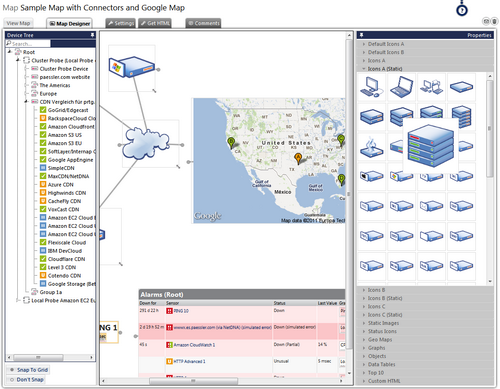Select The Americas group in tree
The height and width of the screenshot is (389, 500).
[x=55, y=85]
